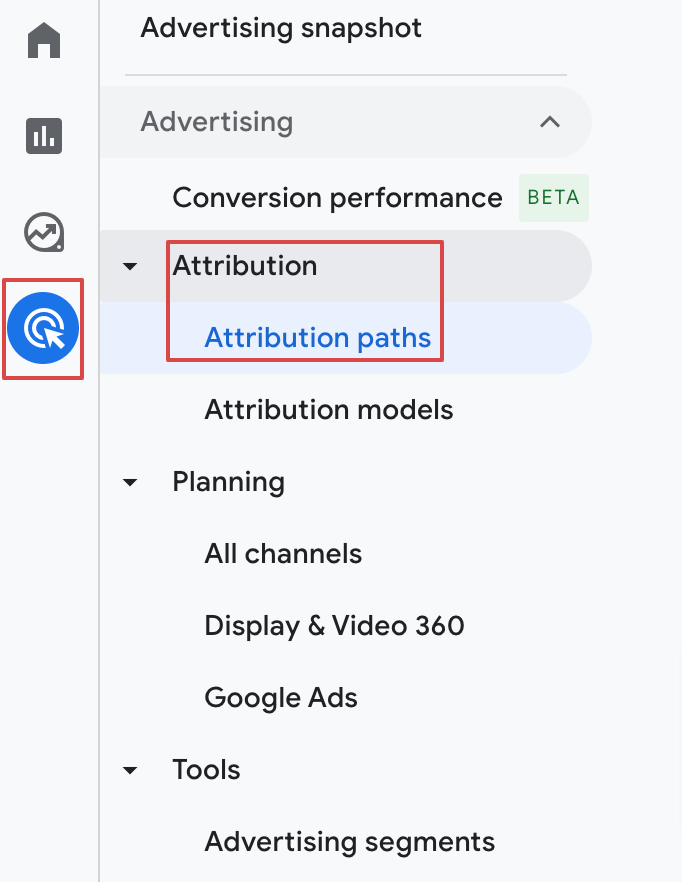682x882 pixels.
Task: Open Advertising snapshot
Action: pyautogui.click(x=281, y=28)
